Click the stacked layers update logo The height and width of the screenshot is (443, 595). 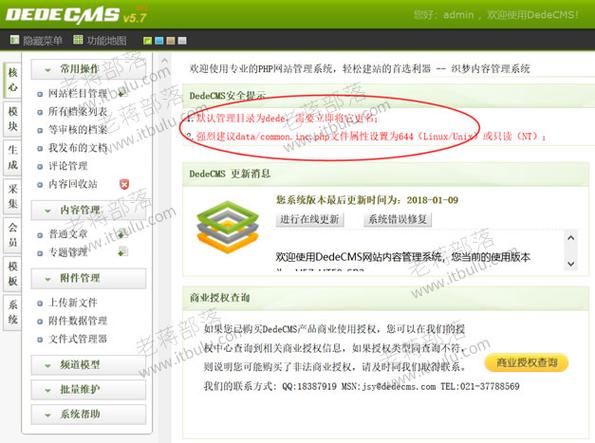228,227
